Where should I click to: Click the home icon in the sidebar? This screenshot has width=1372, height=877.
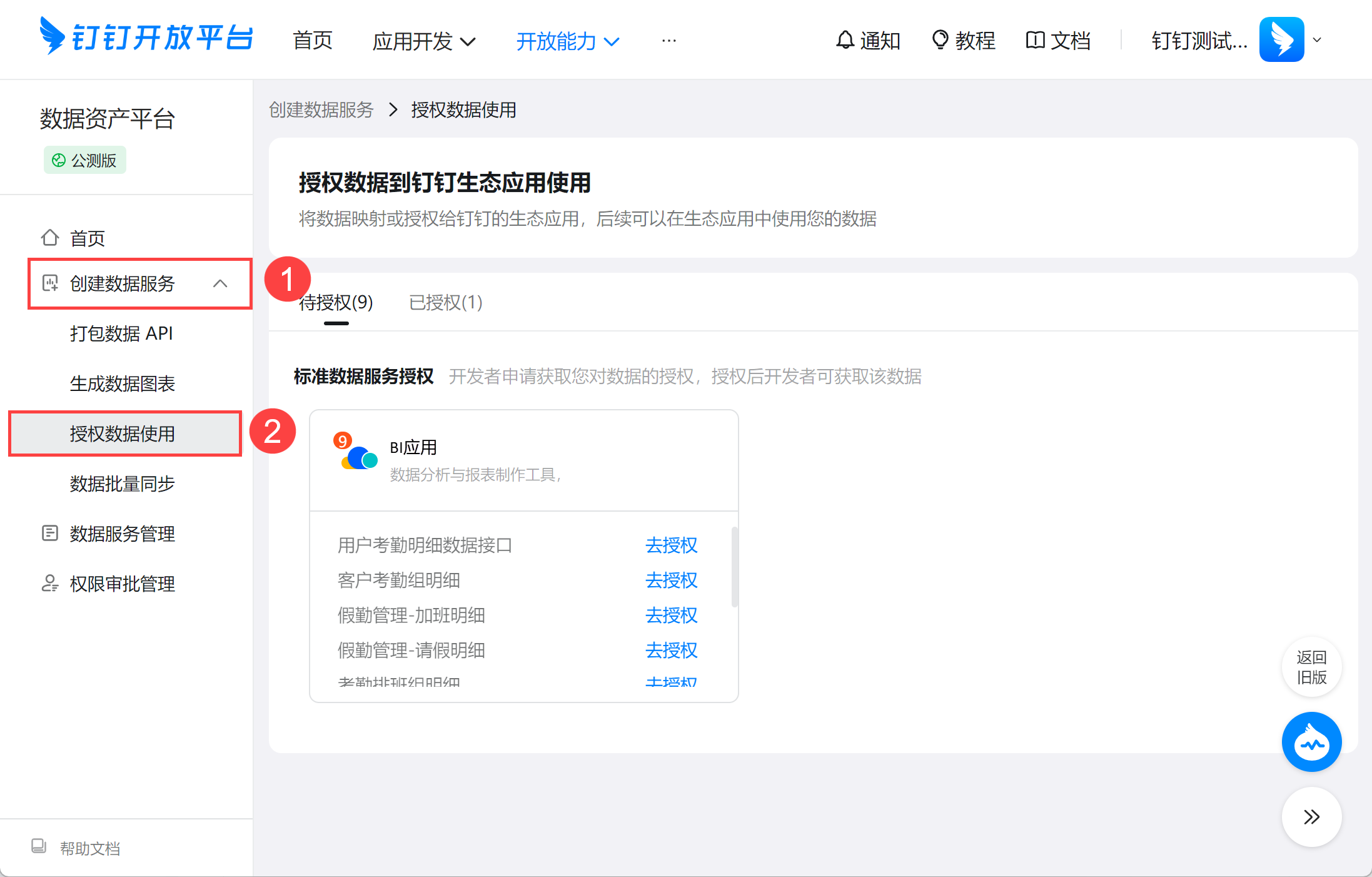(50, 238)
